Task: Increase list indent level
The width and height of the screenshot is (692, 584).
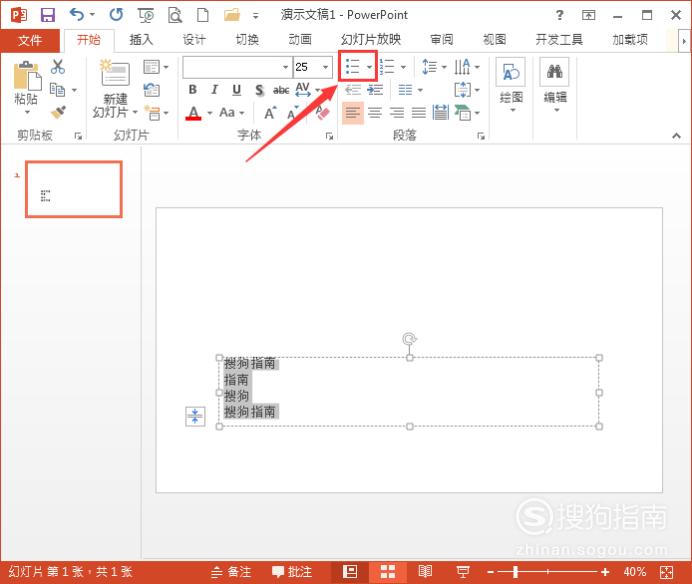Action: pyautogui.click(x=375, y=90)
